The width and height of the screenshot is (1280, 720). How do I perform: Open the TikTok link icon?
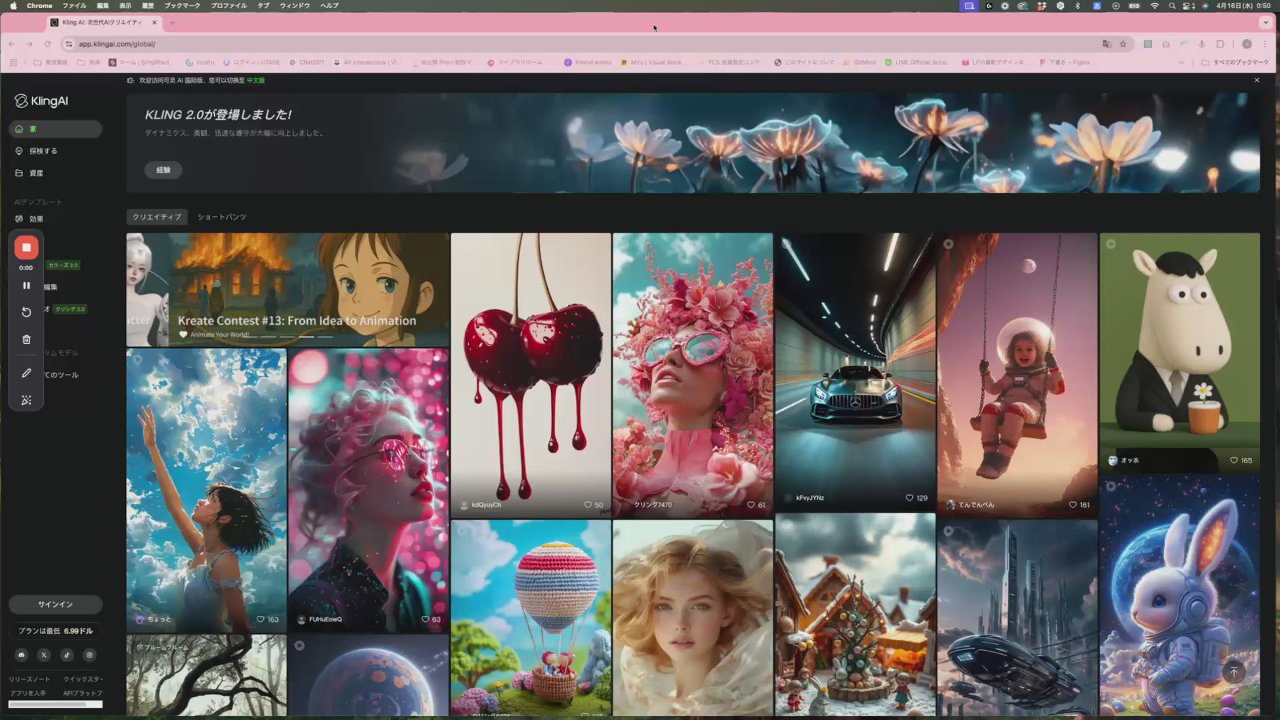67,655
